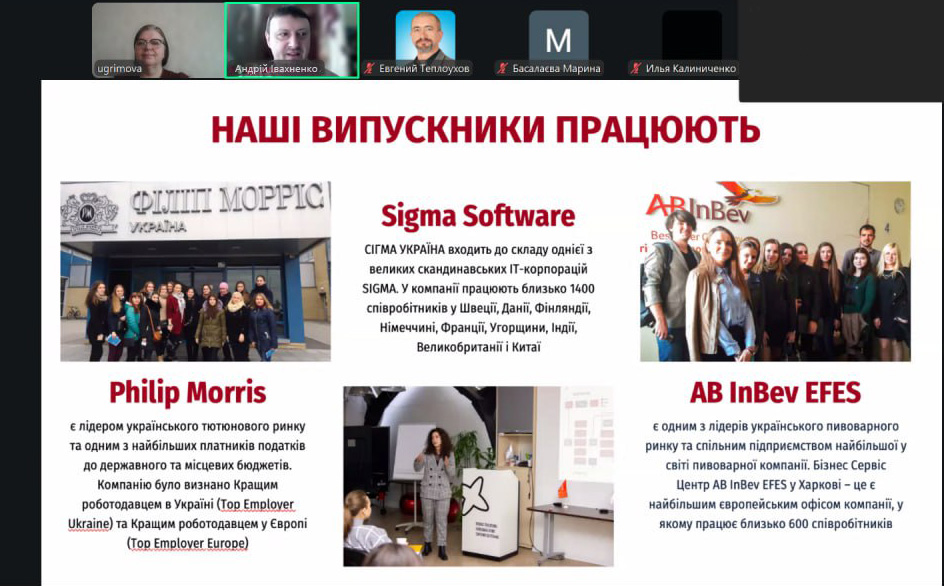Open the presenter at podium photo
944x586 pixels.
coord(479,476)
